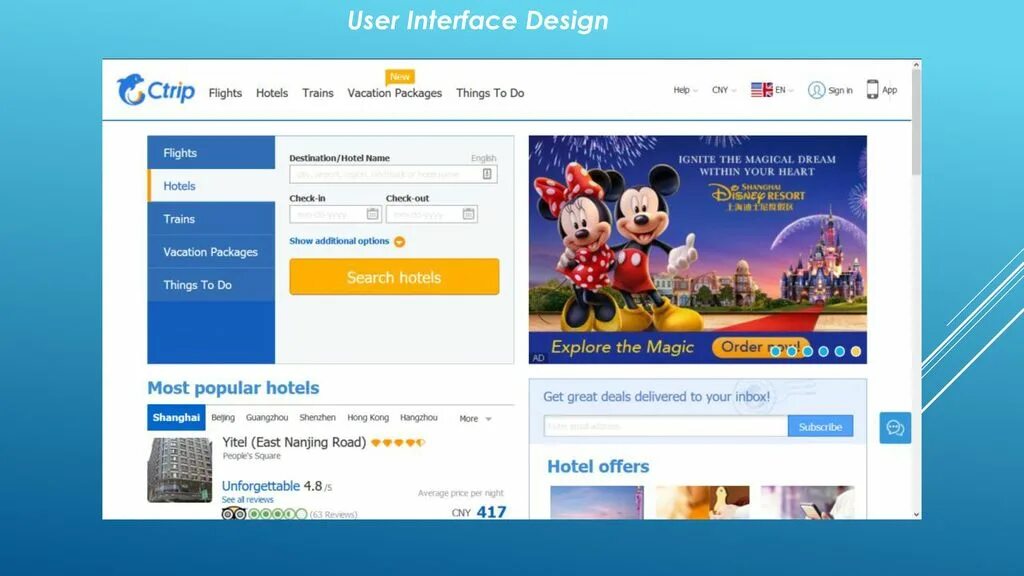Select the last yellow carousel dot
The image size is (1024, 576).
point(856,351)
